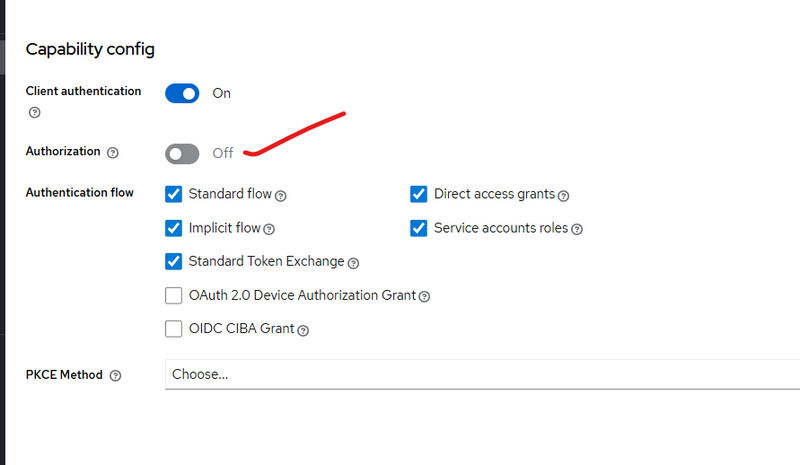Check the OIDC CIBA Grant box
The height and width of the screenshot is (465, 800).
click(x=173, y=329)
